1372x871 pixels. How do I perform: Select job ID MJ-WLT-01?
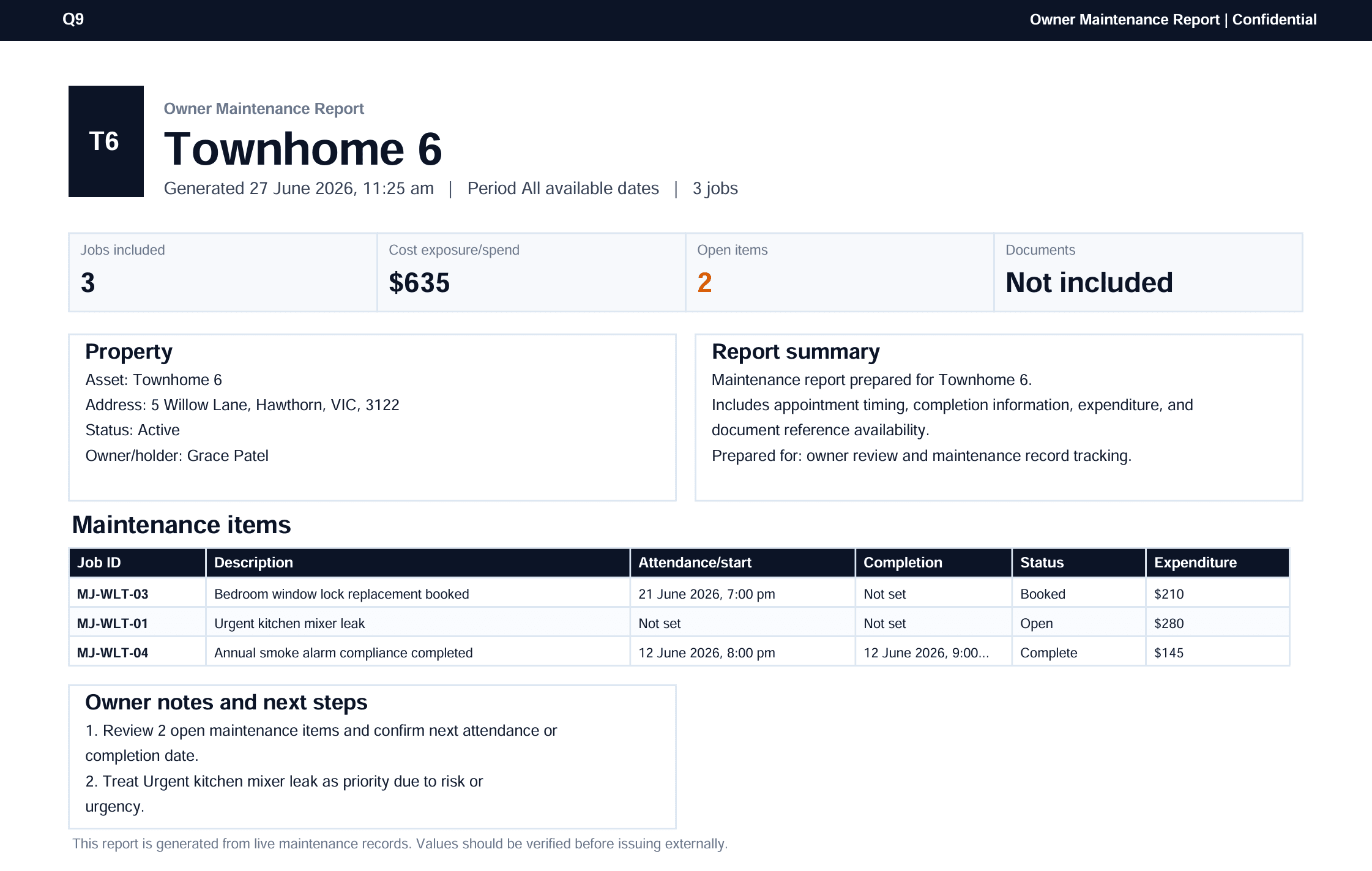click(x=113, y=623)
